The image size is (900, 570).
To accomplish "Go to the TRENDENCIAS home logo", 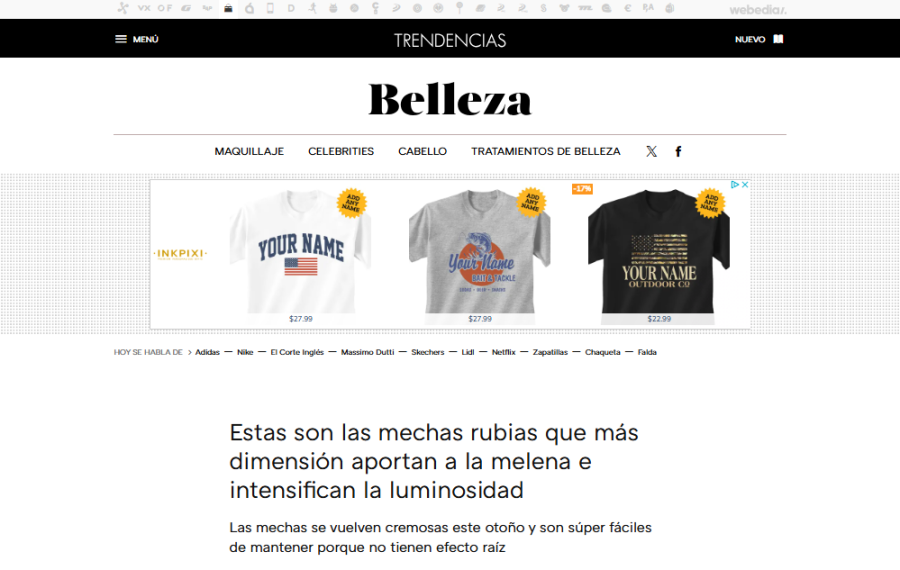I will pyautogui.click(x=450, y=40).
